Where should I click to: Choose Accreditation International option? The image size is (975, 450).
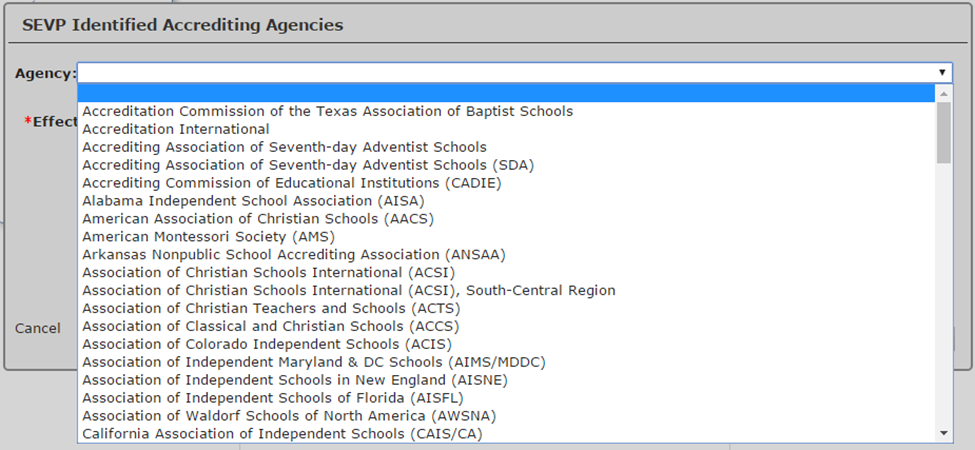pyautogui.click(x=176, y=129)
